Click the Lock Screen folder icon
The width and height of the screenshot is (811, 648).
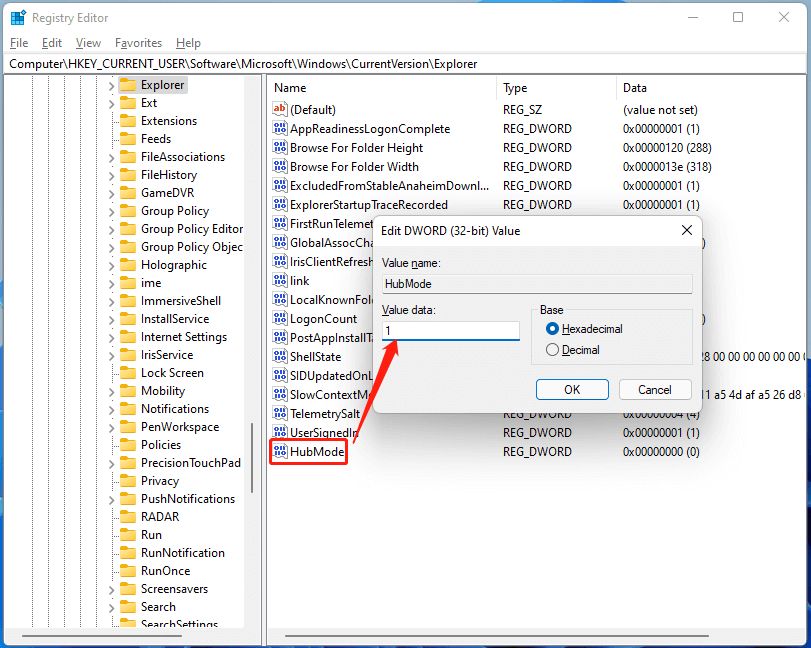point(128,373)
